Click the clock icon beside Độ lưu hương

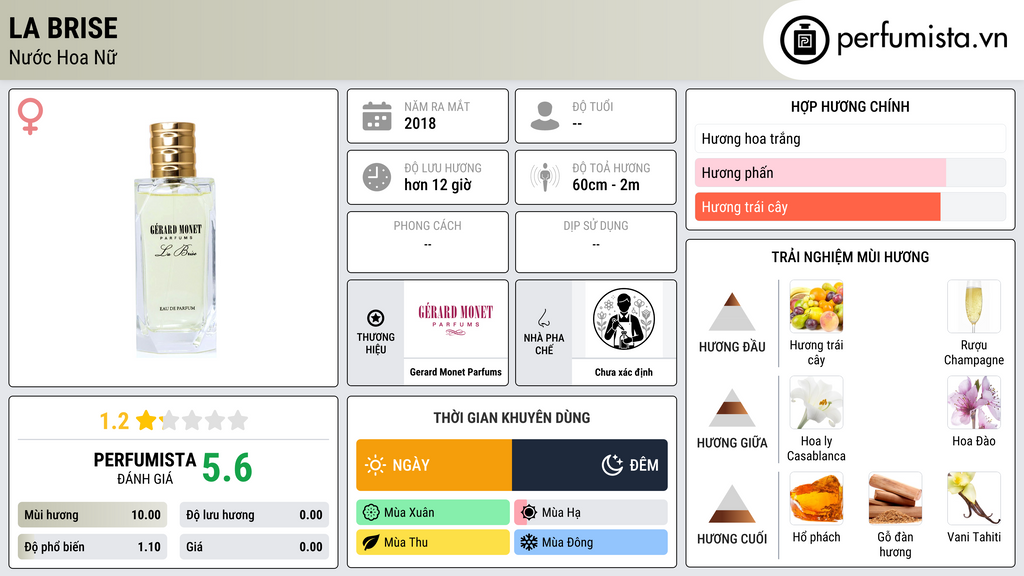(x=377, y=177)
